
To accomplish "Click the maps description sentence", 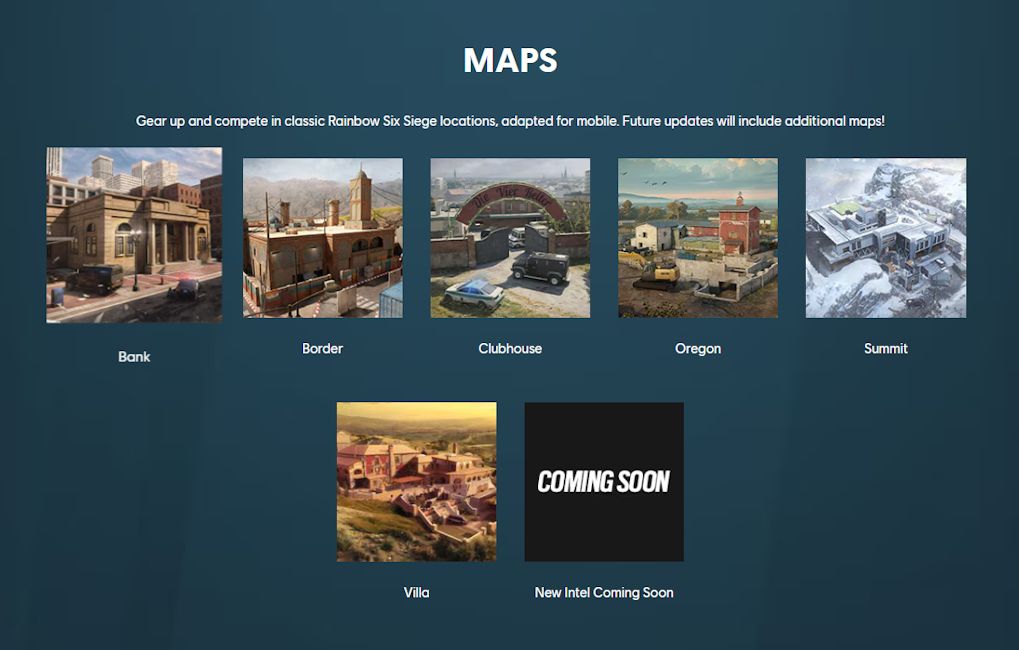I will click(509, 120).
